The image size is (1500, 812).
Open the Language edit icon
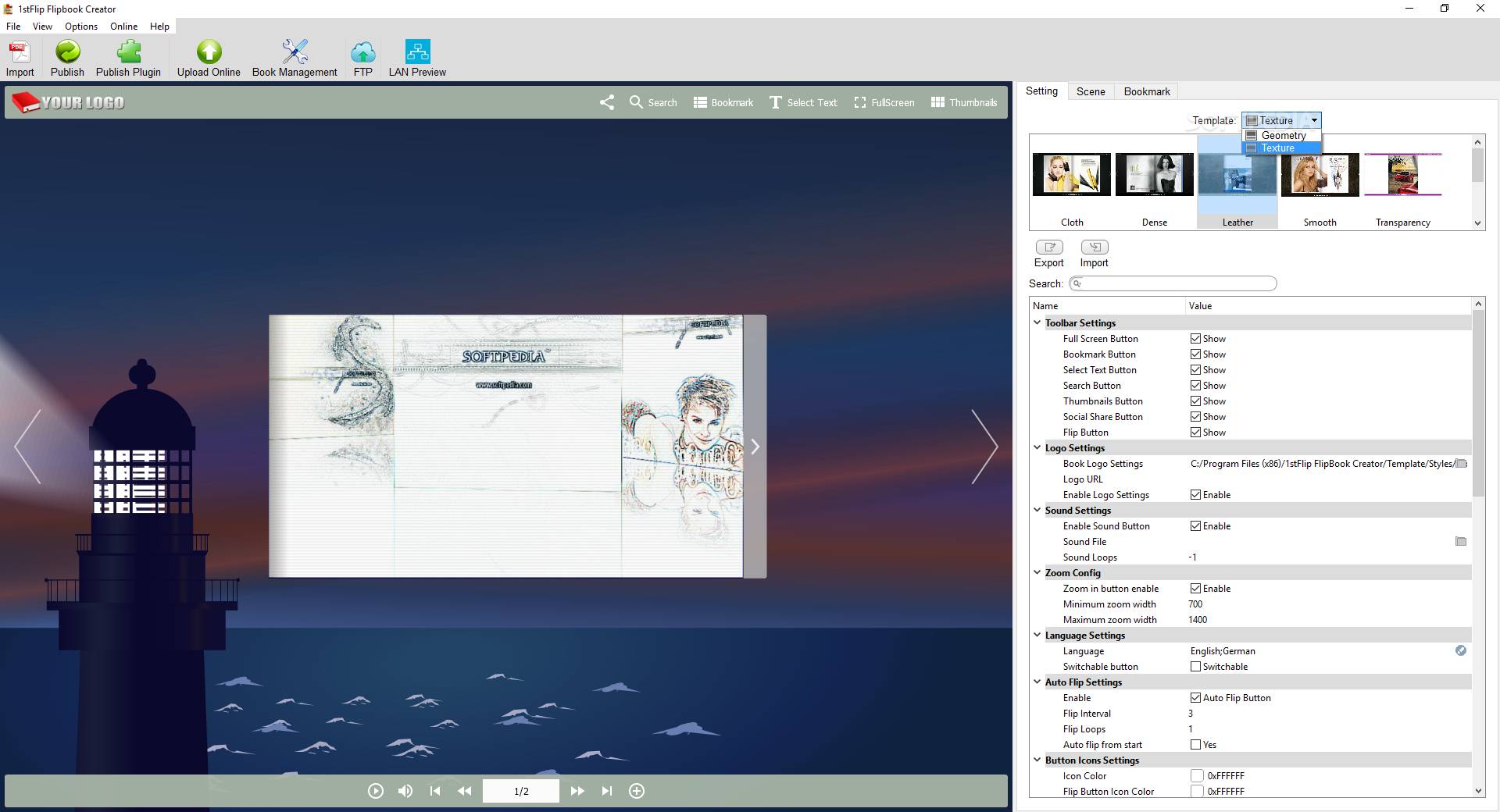1461,650
